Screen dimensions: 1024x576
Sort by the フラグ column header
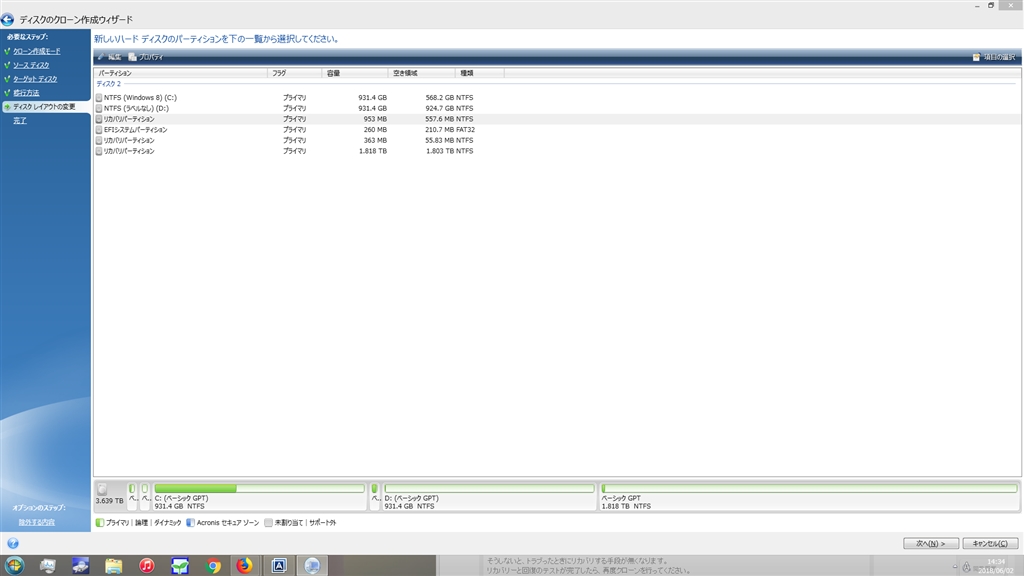pyautogui.click(x=295, y=73)
